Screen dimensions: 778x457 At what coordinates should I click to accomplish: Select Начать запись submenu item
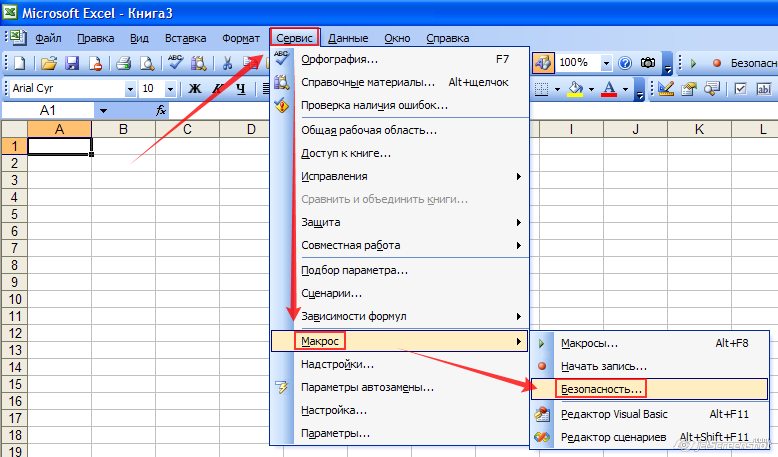point(649,366)
